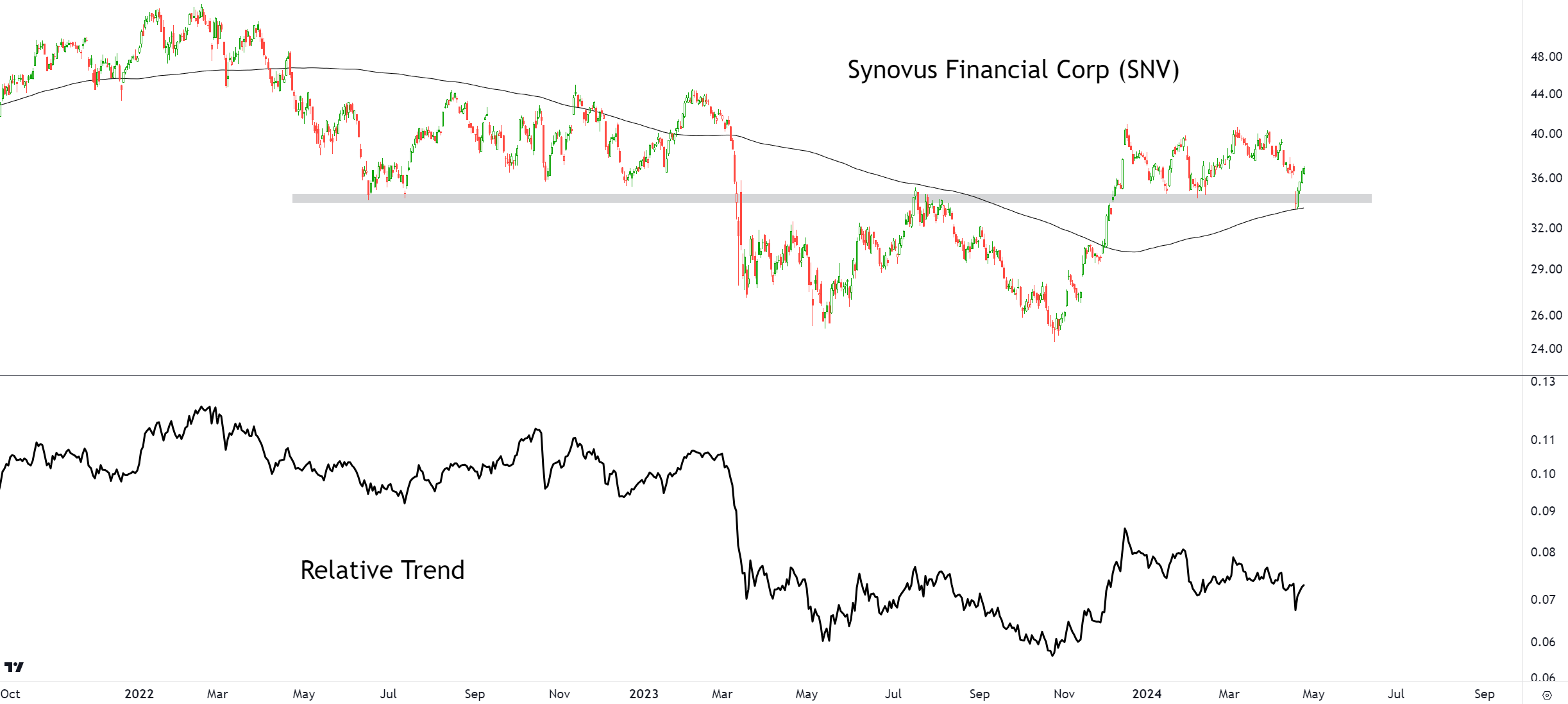Screen dimensions: 1568x704
Task: Click the 0.11 value on lower pane axis
Action: click(1543, 440)
